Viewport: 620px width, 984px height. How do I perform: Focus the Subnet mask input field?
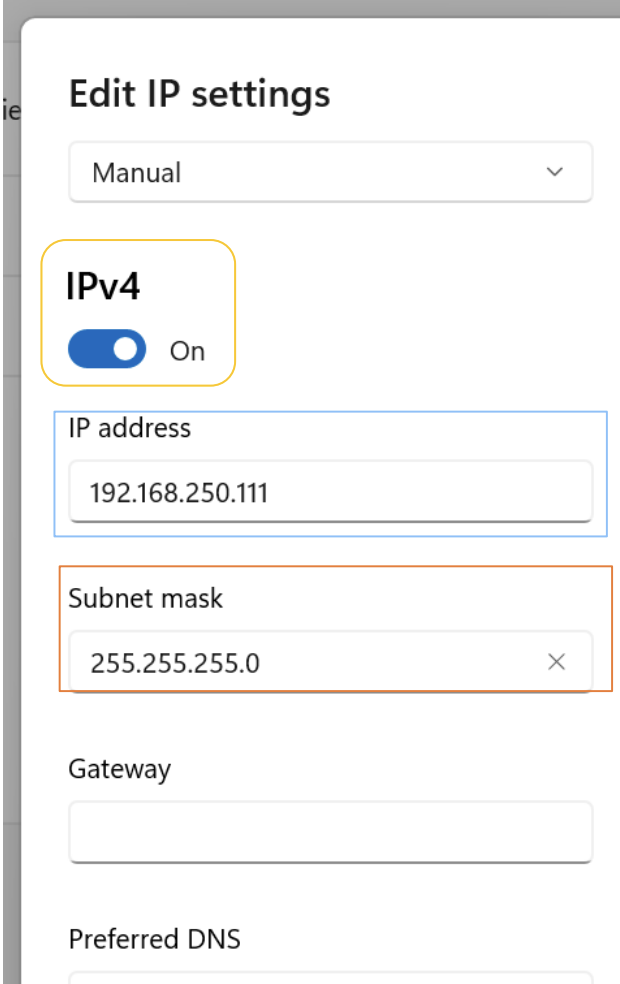point(331,661)
